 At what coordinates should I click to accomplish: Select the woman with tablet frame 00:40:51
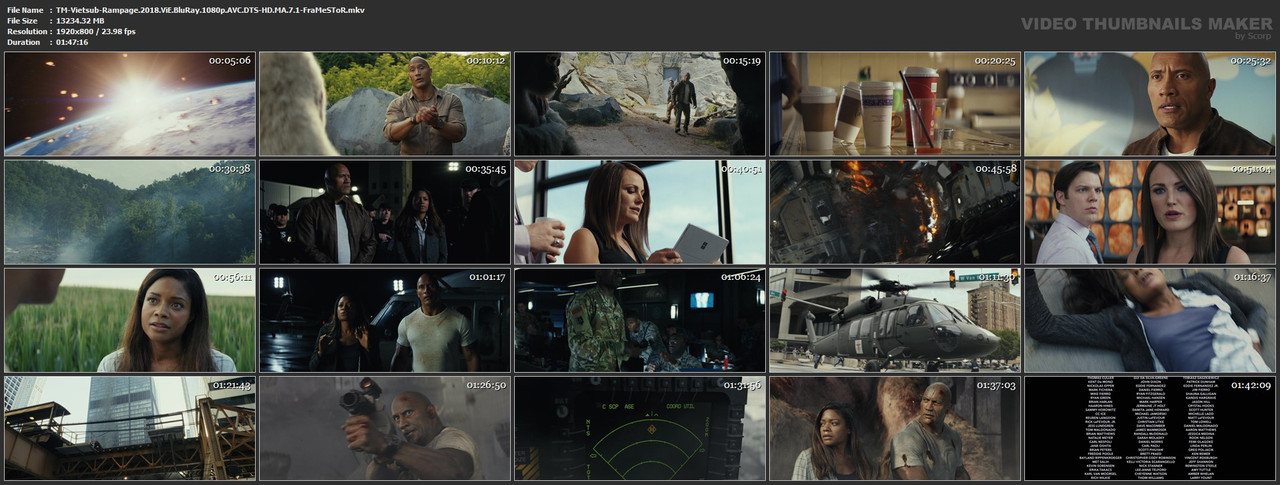point(639,212)
